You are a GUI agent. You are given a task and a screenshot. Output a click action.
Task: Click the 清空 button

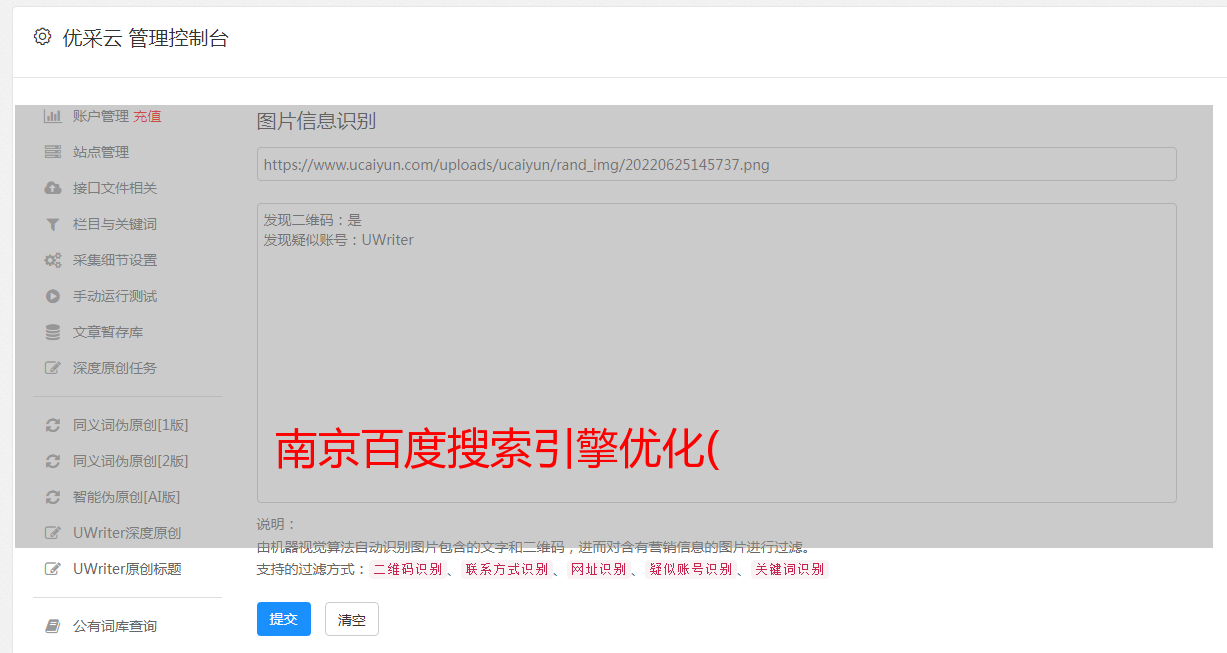click(x=352, y=619)
